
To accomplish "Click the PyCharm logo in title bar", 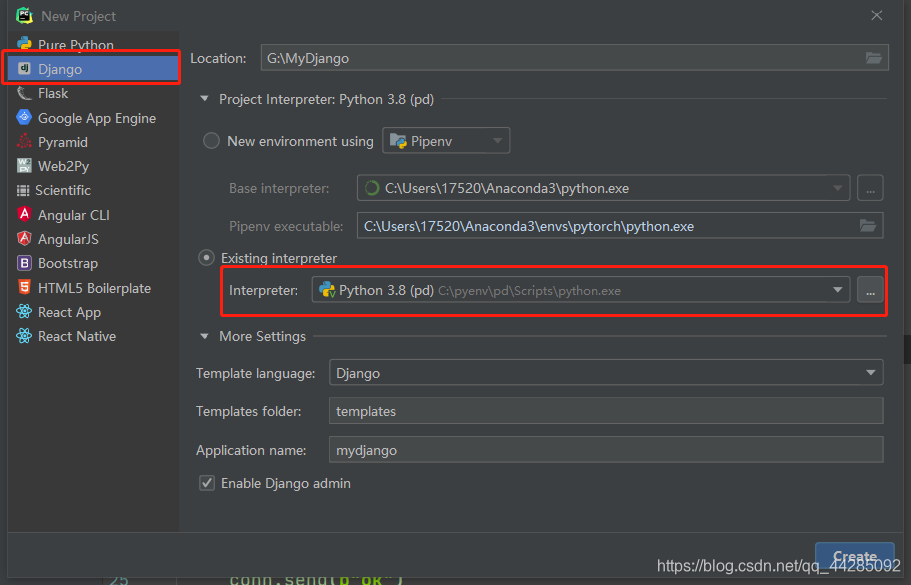I will [x=24, y=16].
